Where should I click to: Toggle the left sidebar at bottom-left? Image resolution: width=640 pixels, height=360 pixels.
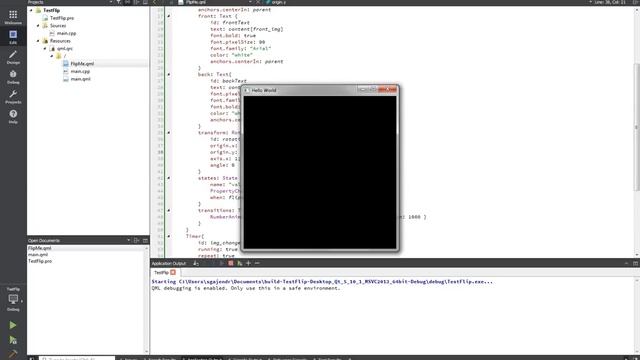pos(31,358)
